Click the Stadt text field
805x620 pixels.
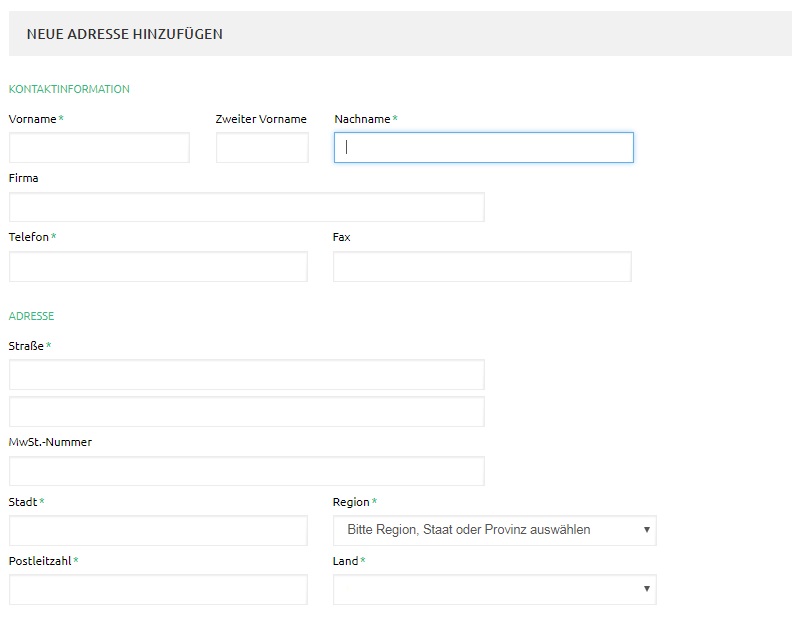[x=158, y=531]
